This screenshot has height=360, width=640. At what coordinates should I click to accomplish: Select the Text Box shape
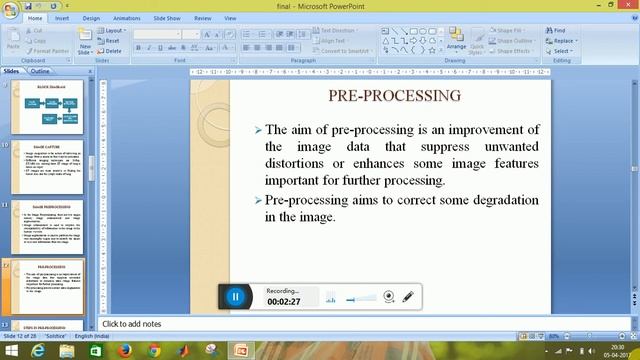[x=385, y=31]
